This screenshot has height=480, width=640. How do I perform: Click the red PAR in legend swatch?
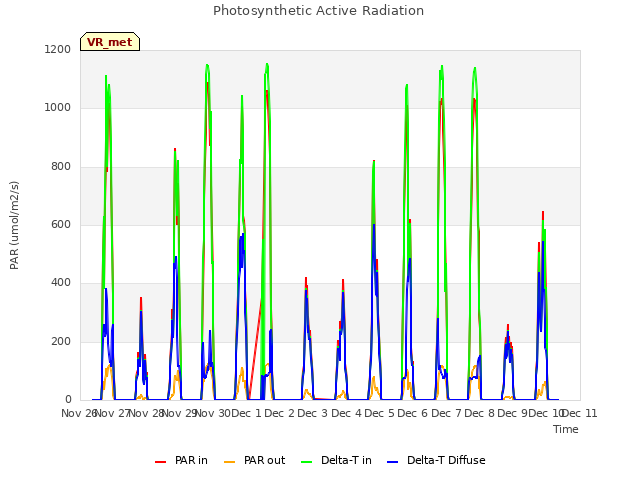click(160, 462)
